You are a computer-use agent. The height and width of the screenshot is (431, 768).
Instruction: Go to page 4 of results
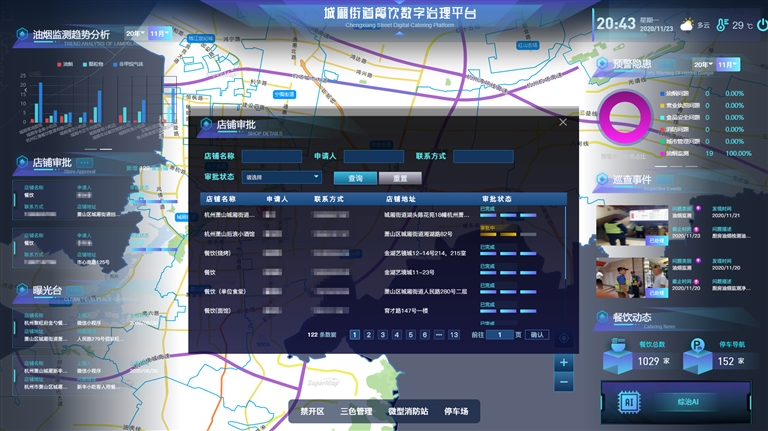397,335
